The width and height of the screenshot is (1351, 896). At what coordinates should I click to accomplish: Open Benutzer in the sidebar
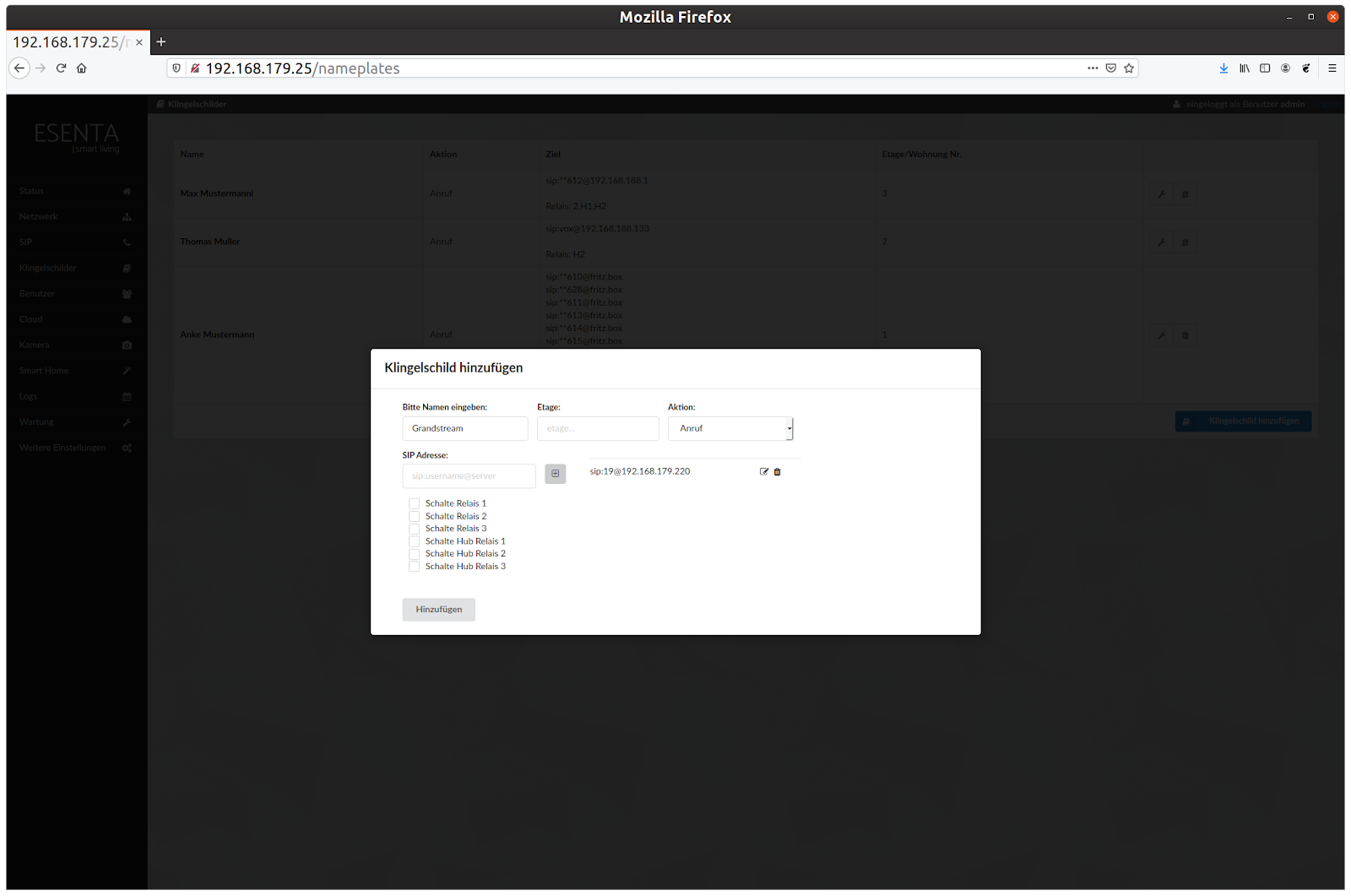pos(74,294)
